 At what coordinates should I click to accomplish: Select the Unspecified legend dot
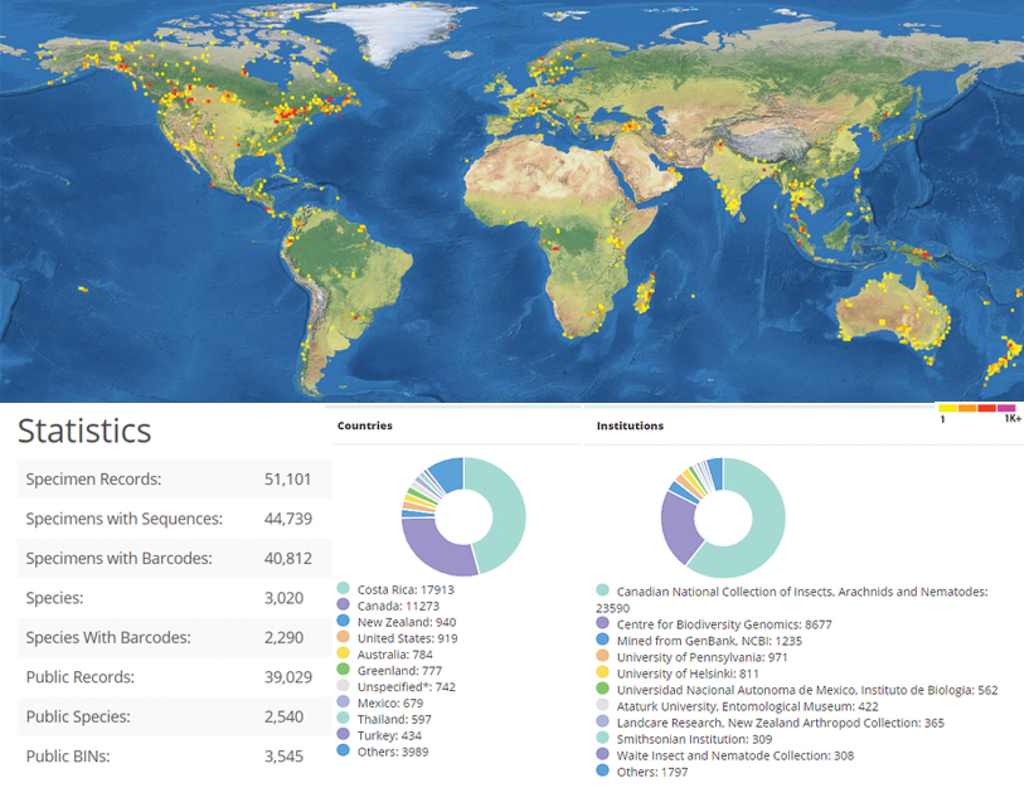(x=343, y=685)
